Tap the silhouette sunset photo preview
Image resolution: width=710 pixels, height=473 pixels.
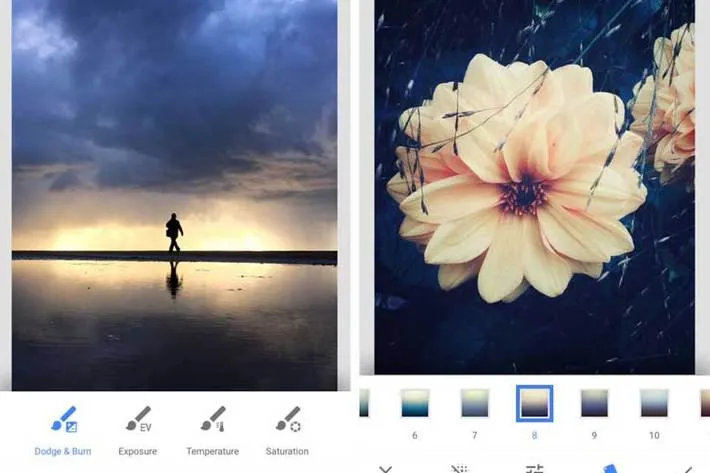tap(174, 195)
